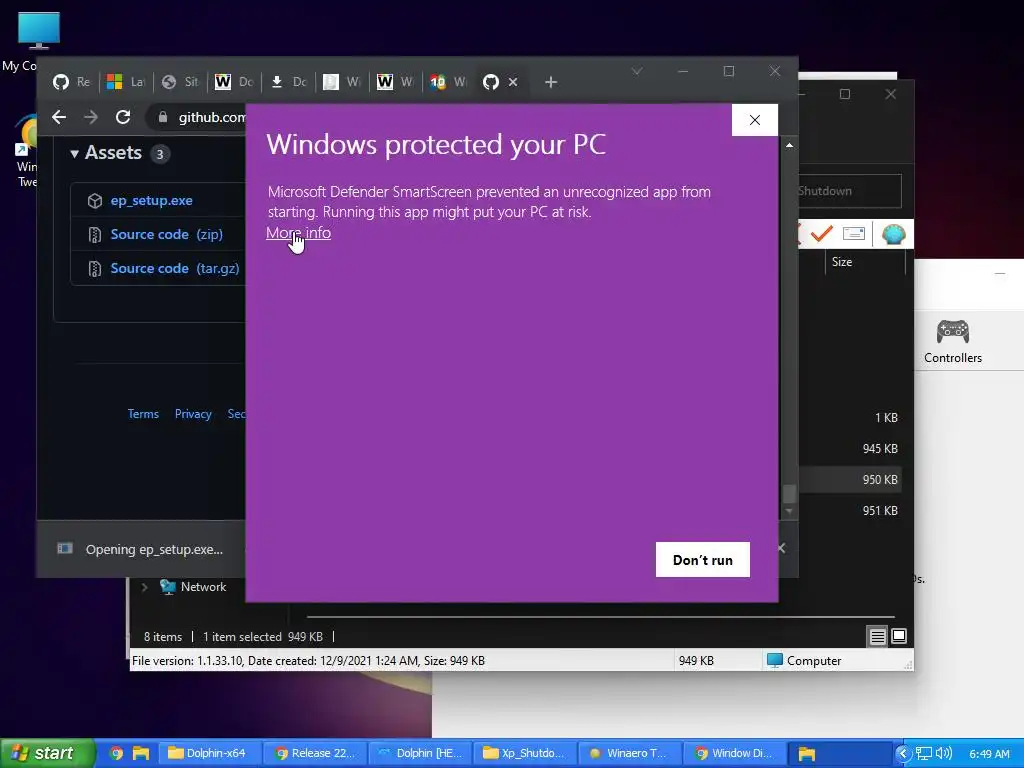Expand hidden tray icons arrow
Image resolution: width=1024 pixels, height=768 pixels.
(903, 753)
